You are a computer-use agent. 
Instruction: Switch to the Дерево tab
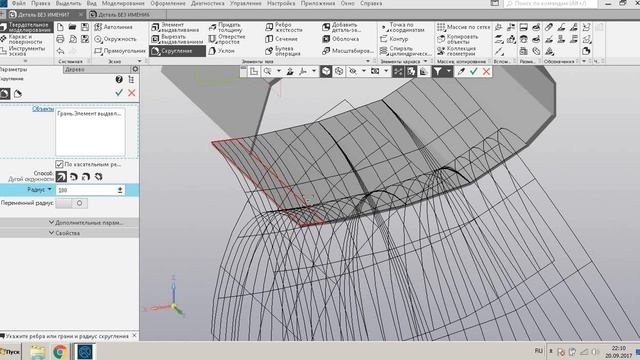(75, 69)
